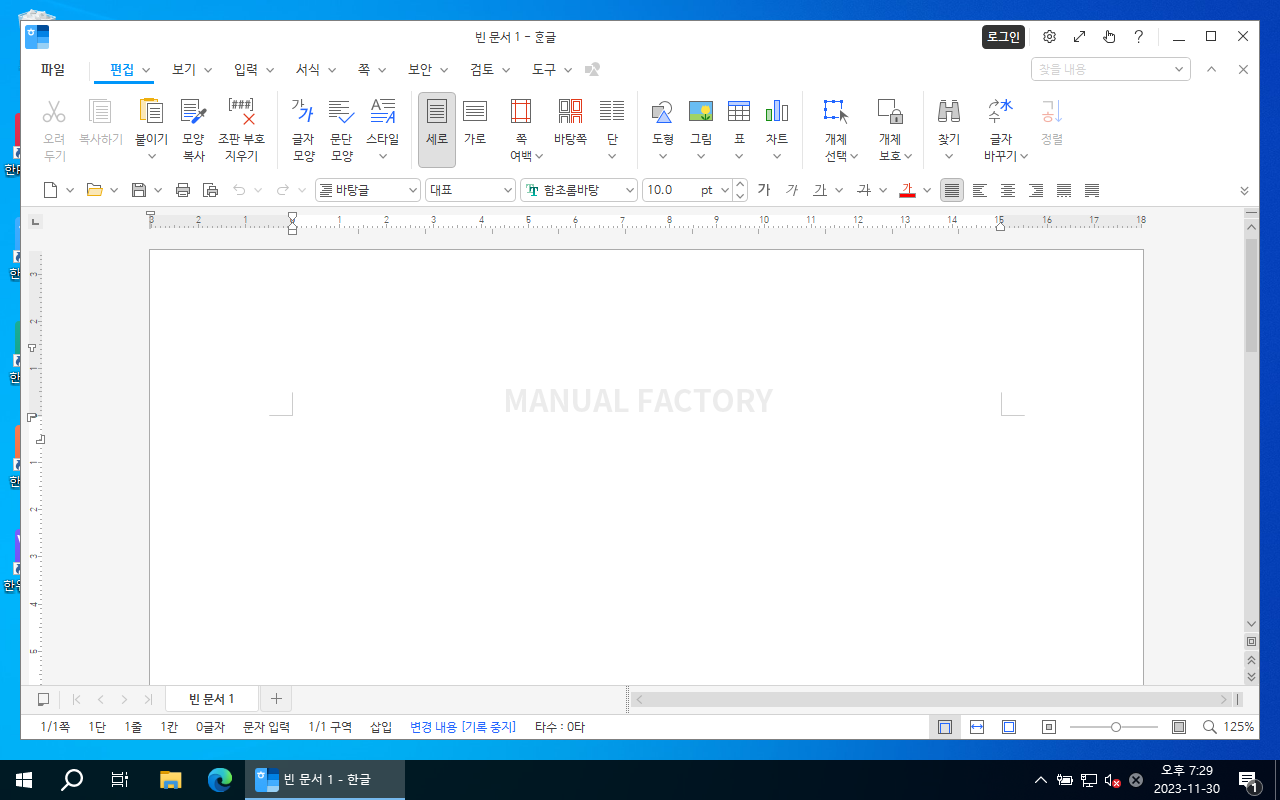The image size is (1280, 800).
Task: Click the 125% zoom level
Action: [1238, 727]
